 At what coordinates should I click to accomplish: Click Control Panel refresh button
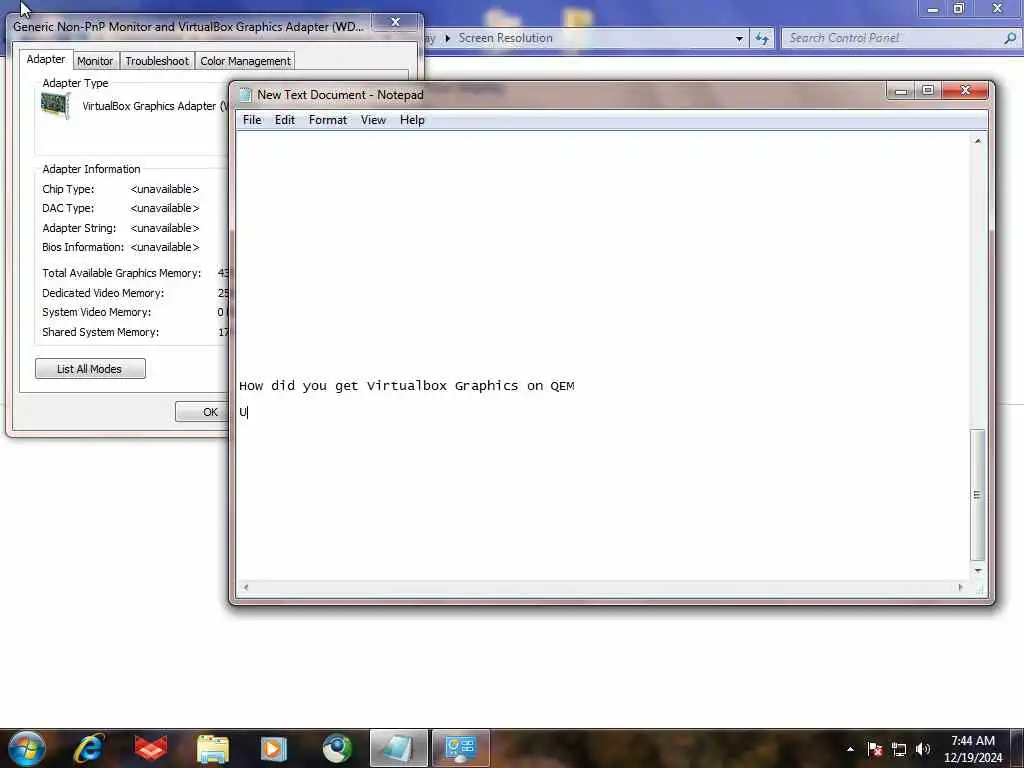point(761,39)
